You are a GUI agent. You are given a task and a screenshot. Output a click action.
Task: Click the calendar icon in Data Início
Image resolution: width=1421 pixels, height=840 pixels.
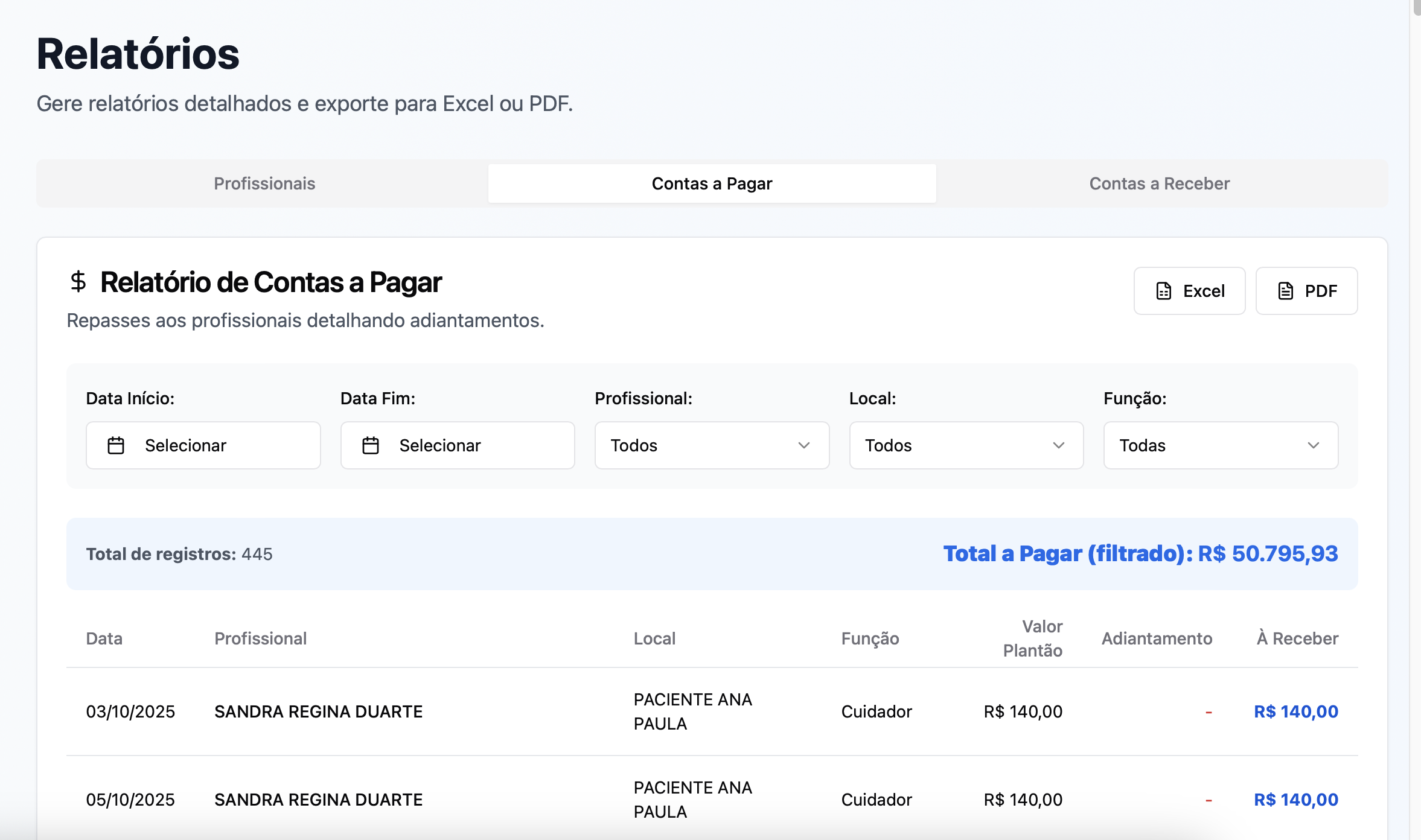(116, 445)
